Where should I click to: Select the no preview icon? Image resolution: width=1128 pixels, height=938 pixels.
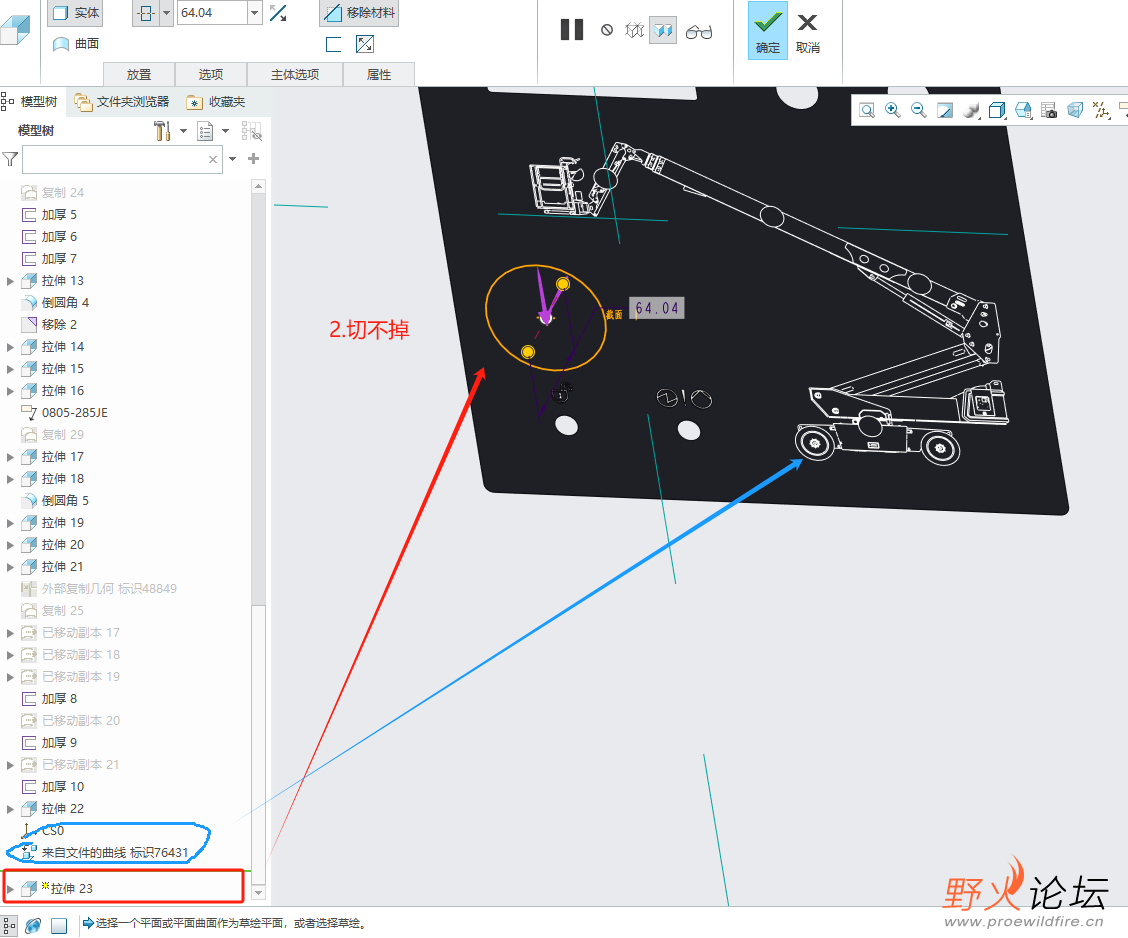(x=607, y=30)
